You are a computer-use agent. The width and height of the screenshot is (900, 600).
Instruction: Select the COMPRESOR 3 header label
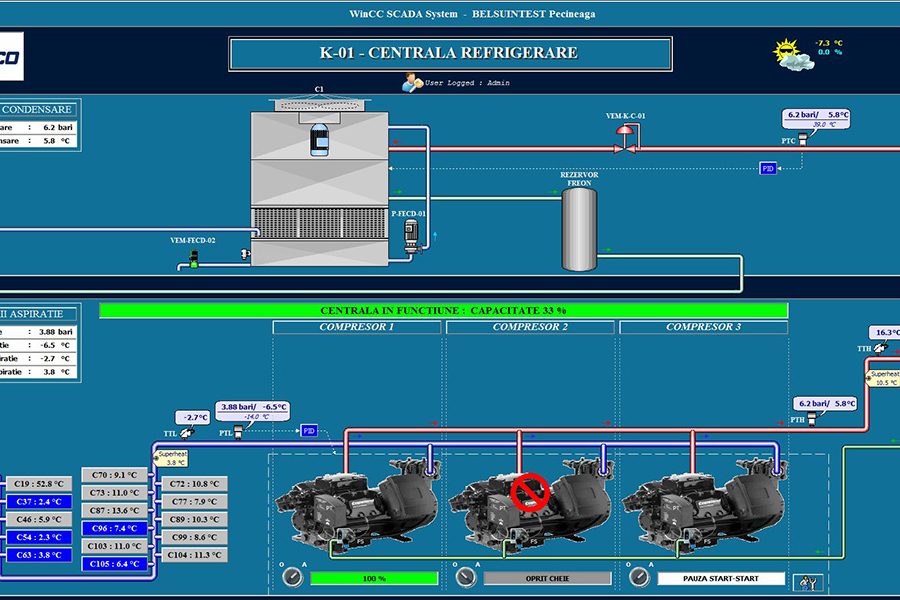tap(704, 327)
